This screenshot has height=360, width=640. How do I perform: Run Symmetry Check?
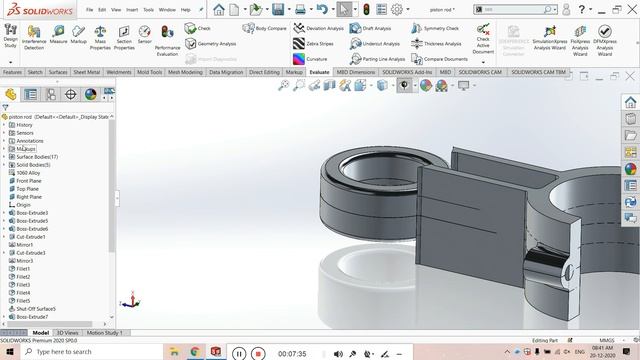tap(435, 28)
